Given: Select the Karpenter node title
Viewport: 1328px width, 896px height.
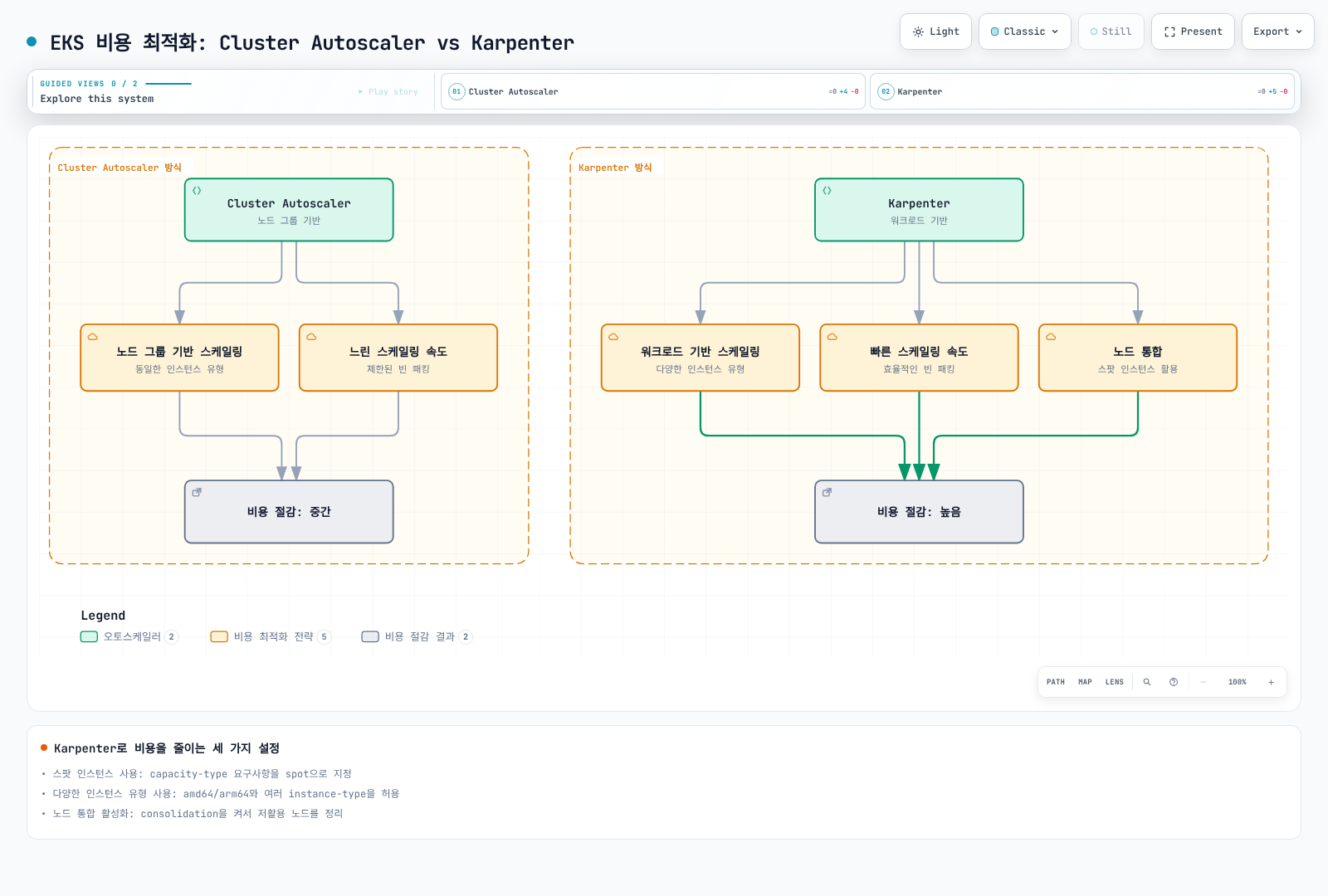Looking at the screenshot, I should click(919, 203).
